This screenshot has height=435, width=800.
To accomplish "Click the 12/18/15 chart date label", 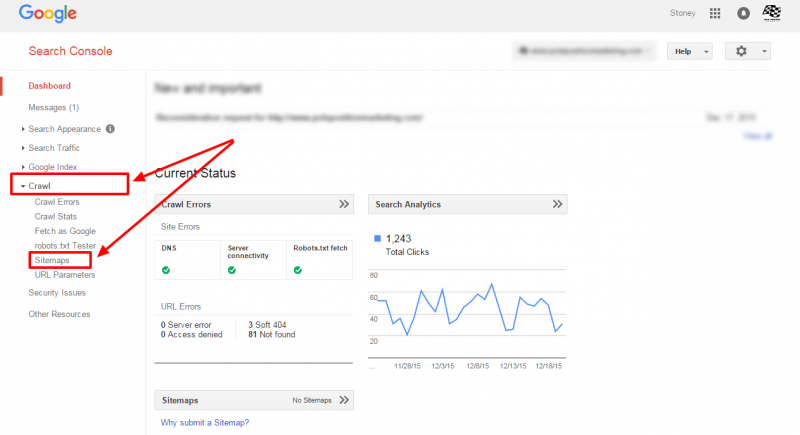I will click(x=548, y=366).
